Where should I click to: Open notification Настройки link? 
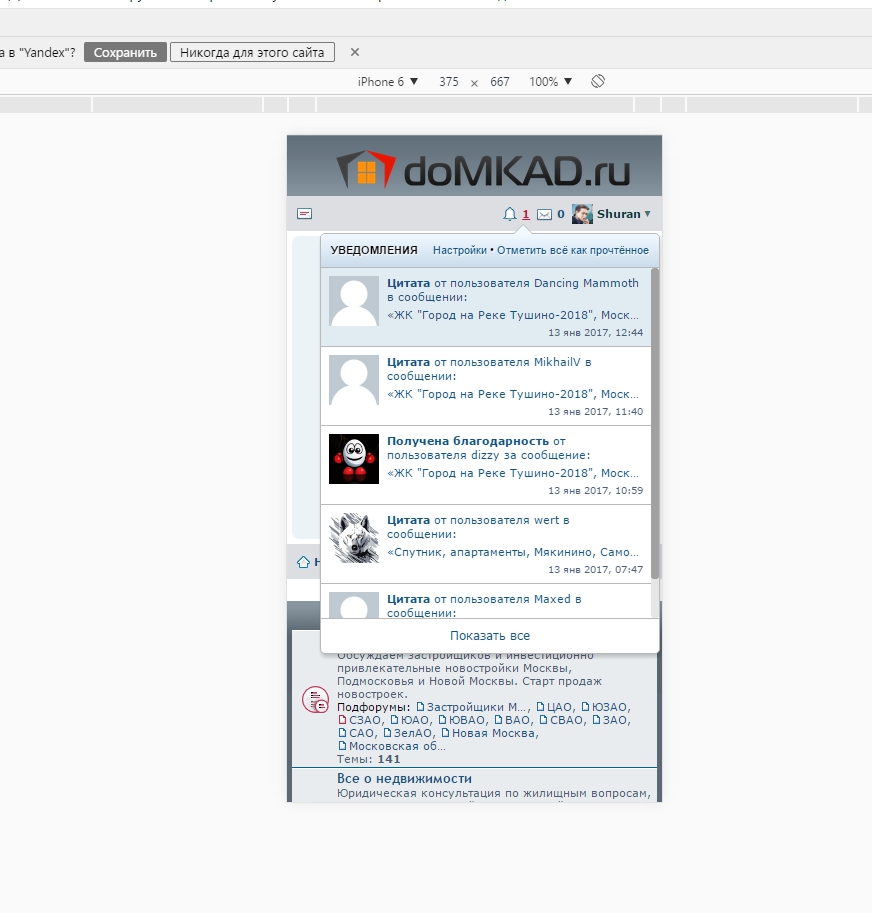pos(460,250)
